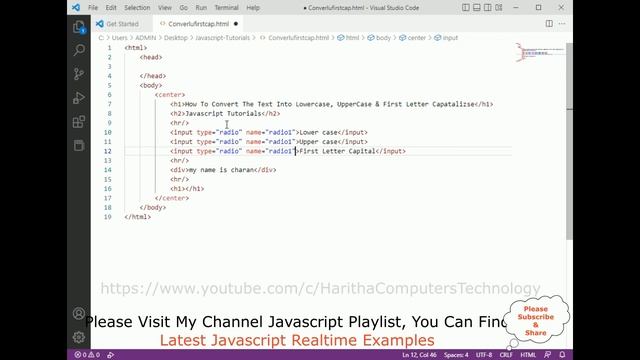Open editor More Actions ellipsis
The image size is (640, 360).
click(562, 24)
